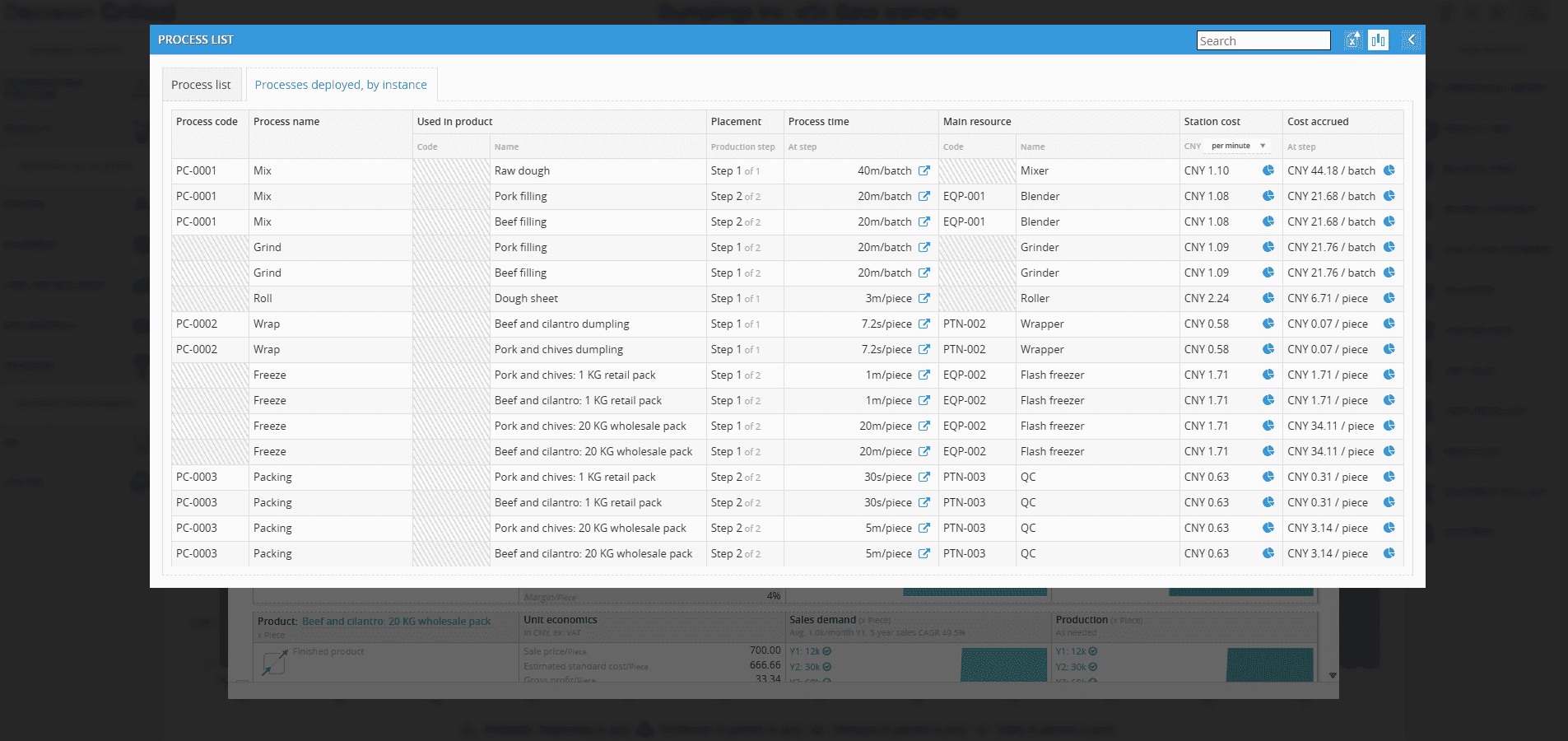Open the per minute station cost dropdown
This screenshot has height=741, width=1568.
[x=1238, y=146]
